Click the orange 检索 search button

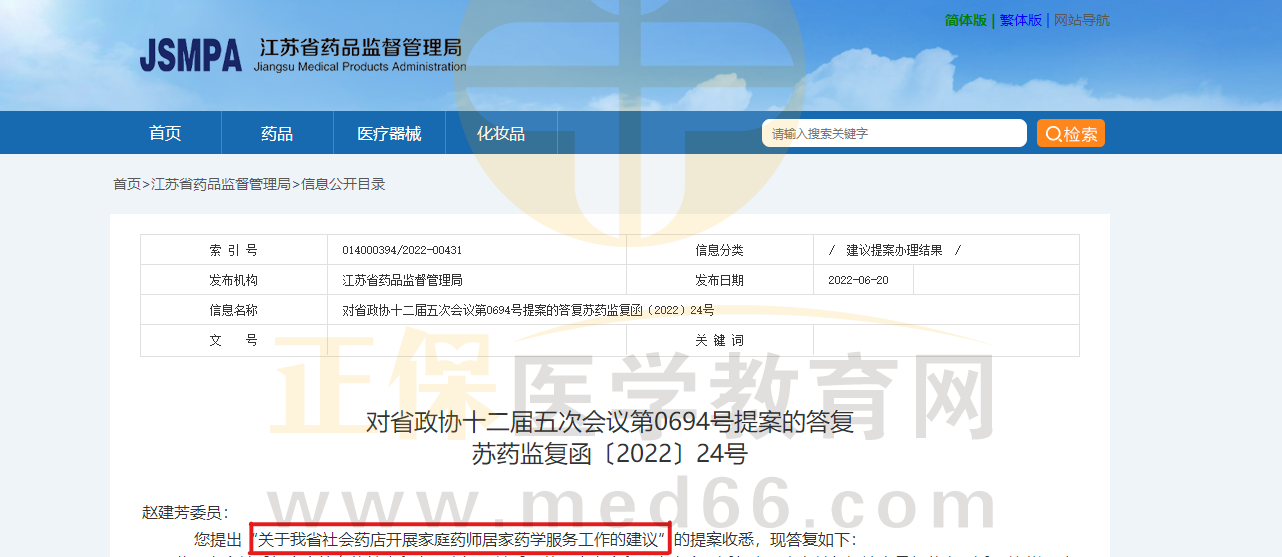coord(1070,134)
